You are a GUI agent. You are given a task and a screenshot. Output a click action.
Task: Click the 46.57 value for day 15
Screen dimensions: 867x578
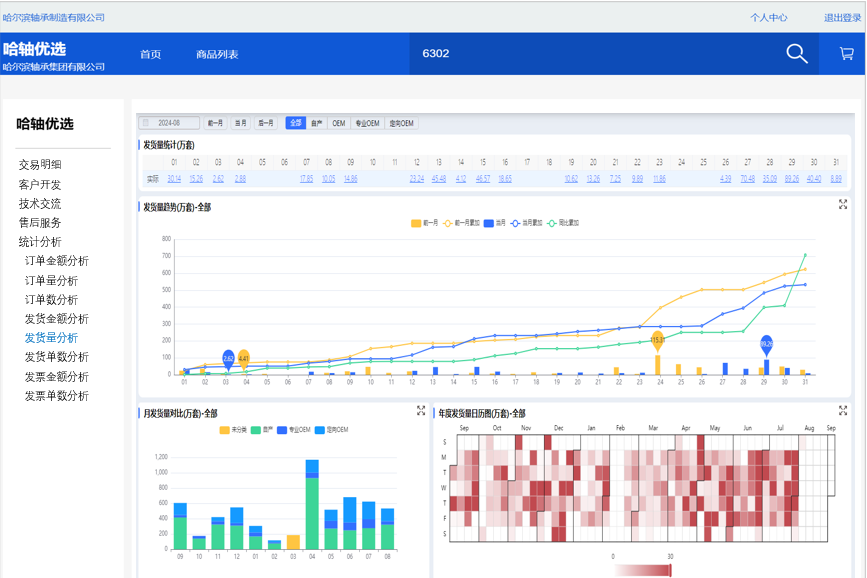[x=483, y=179]
